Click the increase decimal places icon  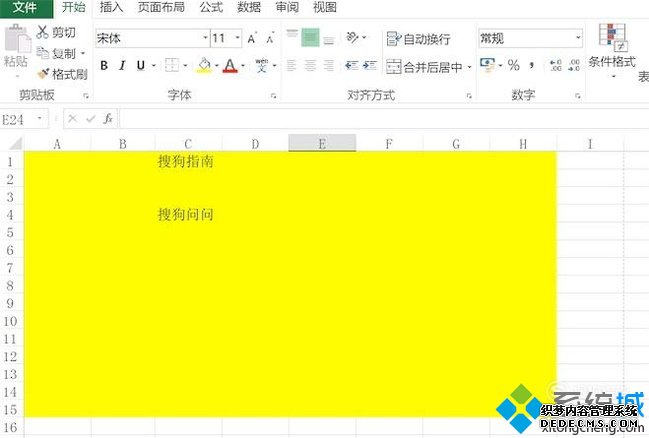pos(555,65)
